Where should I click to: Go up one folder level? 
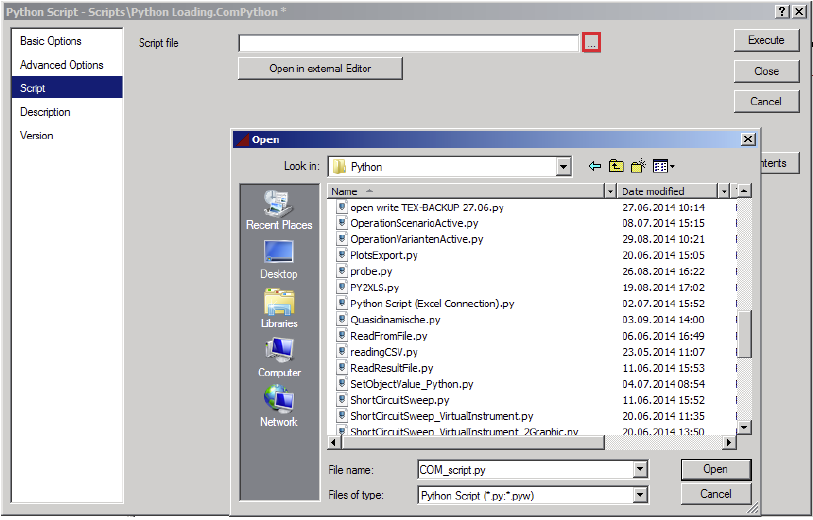click(x=616, y=166)
